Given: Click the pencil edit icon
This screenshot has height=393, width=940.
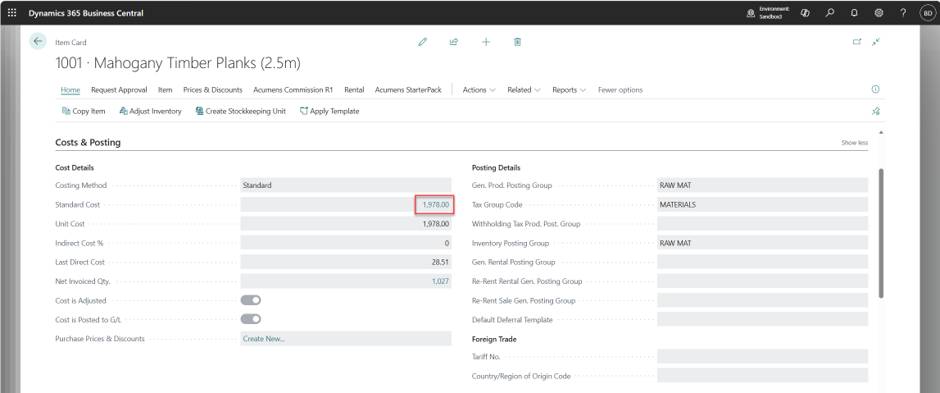Looking at the screenshot, I should coord(423,42).
